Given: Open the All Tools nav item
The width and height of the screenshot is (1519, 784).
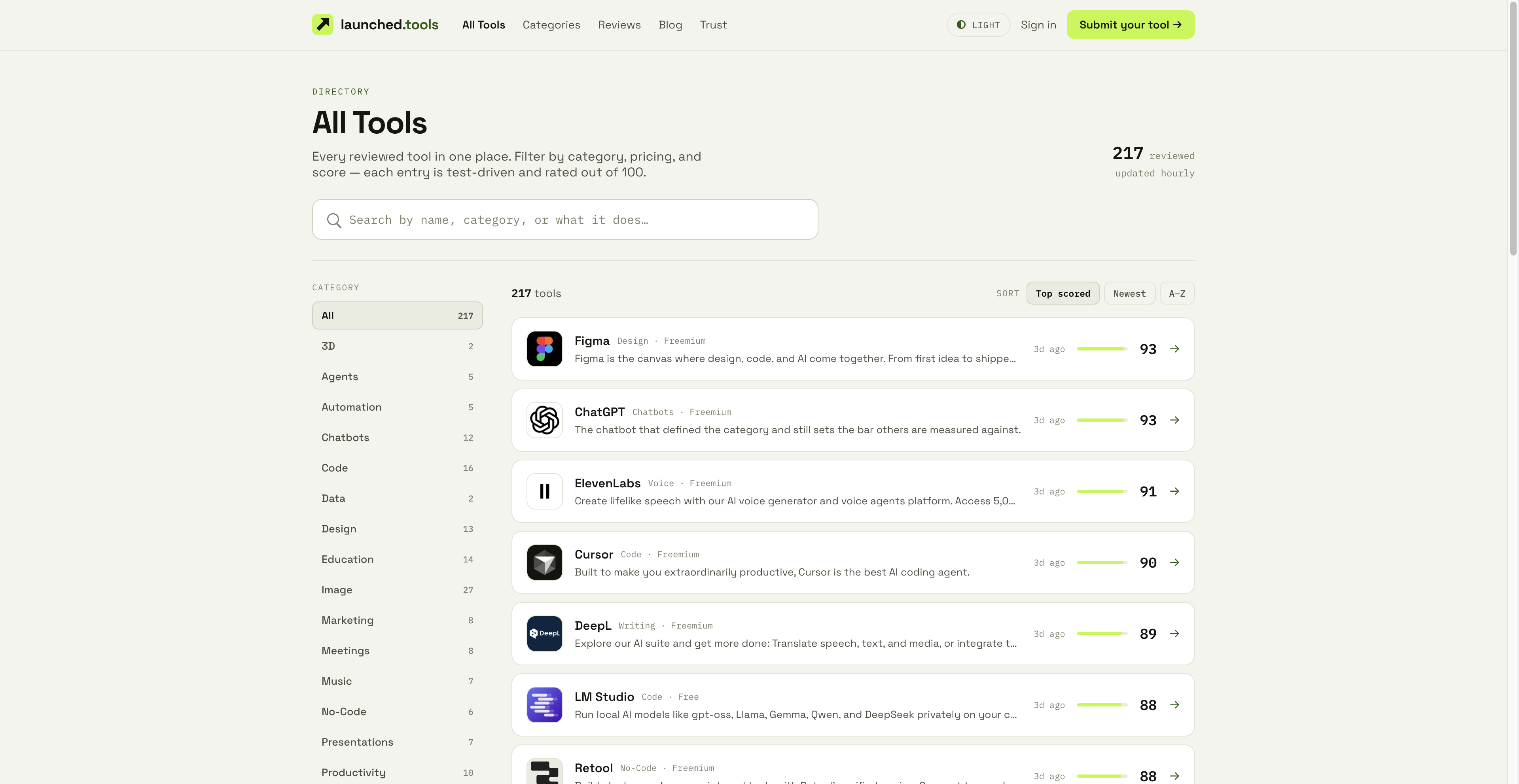Looking at the screenshot, I should 483,25.
